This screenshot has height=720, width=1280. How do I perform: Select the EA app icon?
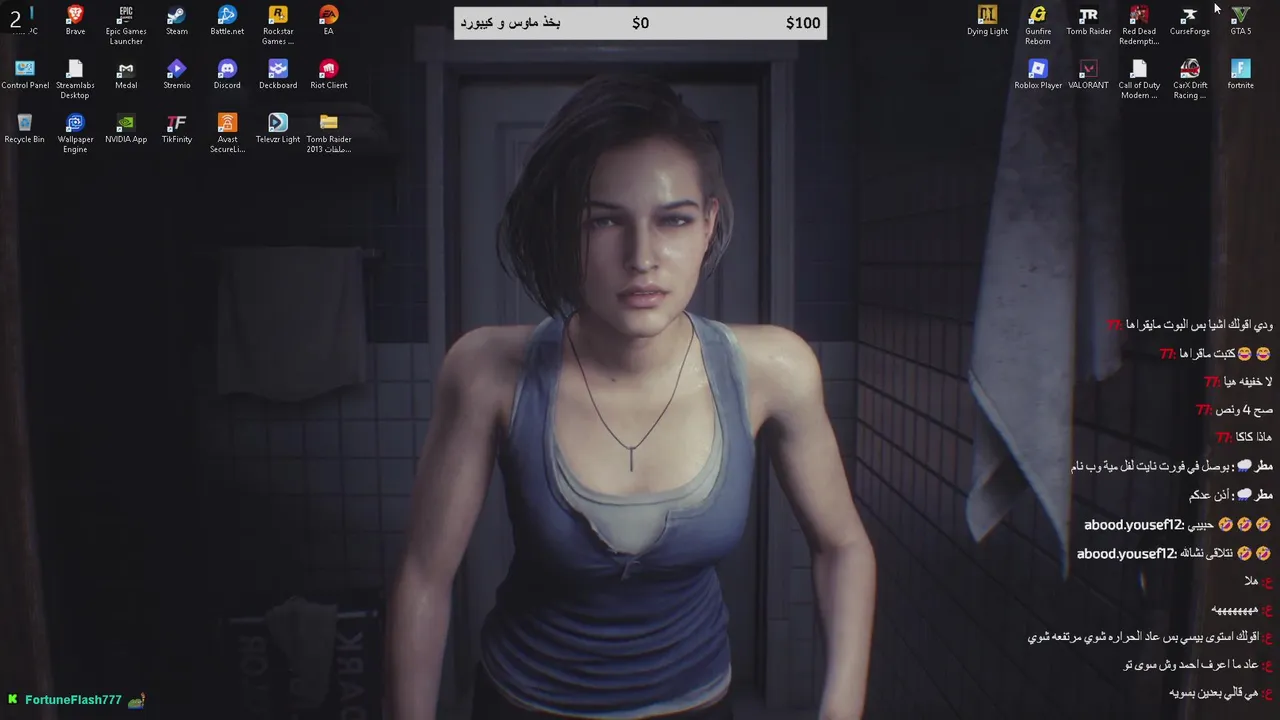(328, 20)
